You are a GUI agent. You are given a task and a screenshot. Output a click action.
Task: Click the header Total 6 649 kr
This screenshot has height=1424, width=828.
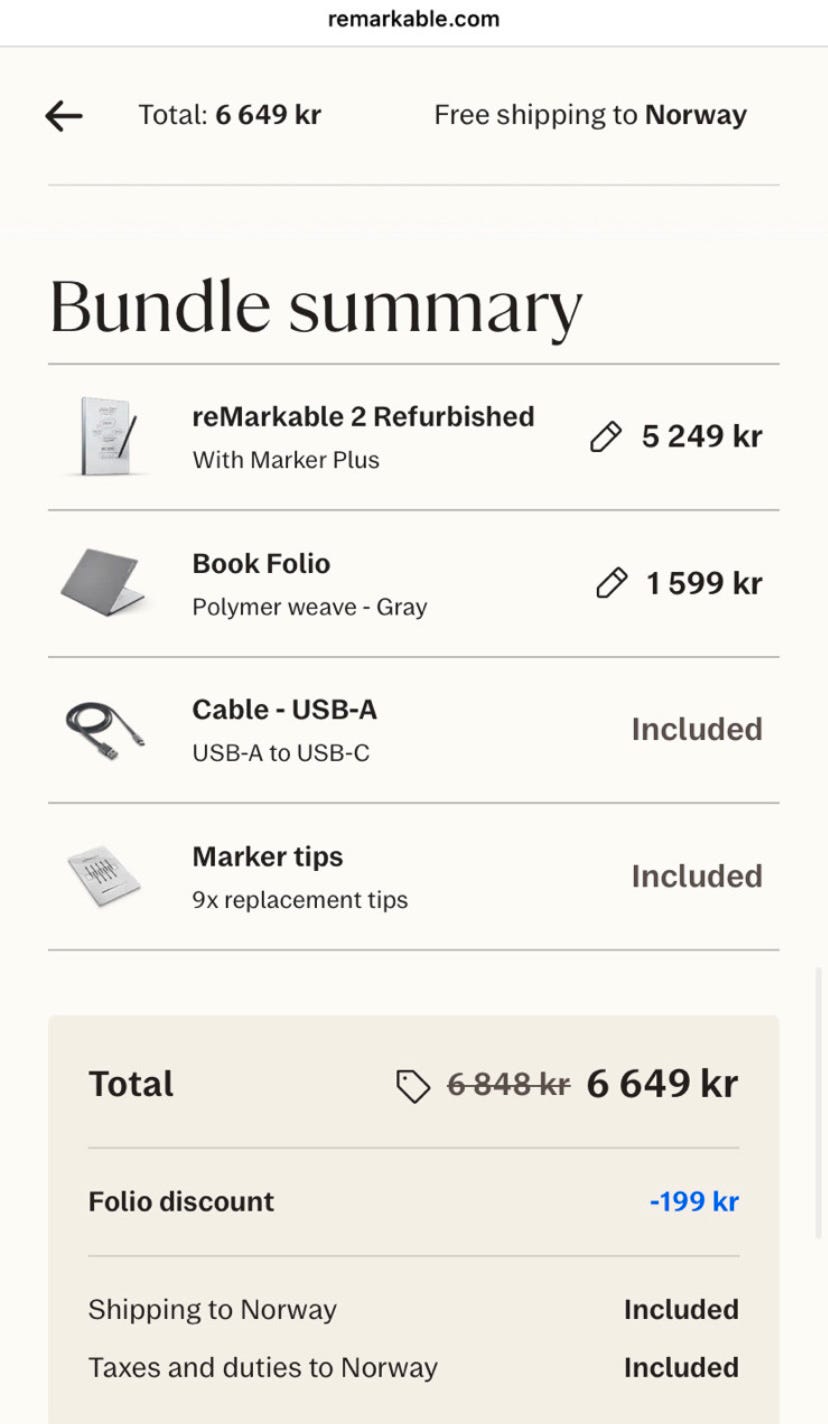229,115
